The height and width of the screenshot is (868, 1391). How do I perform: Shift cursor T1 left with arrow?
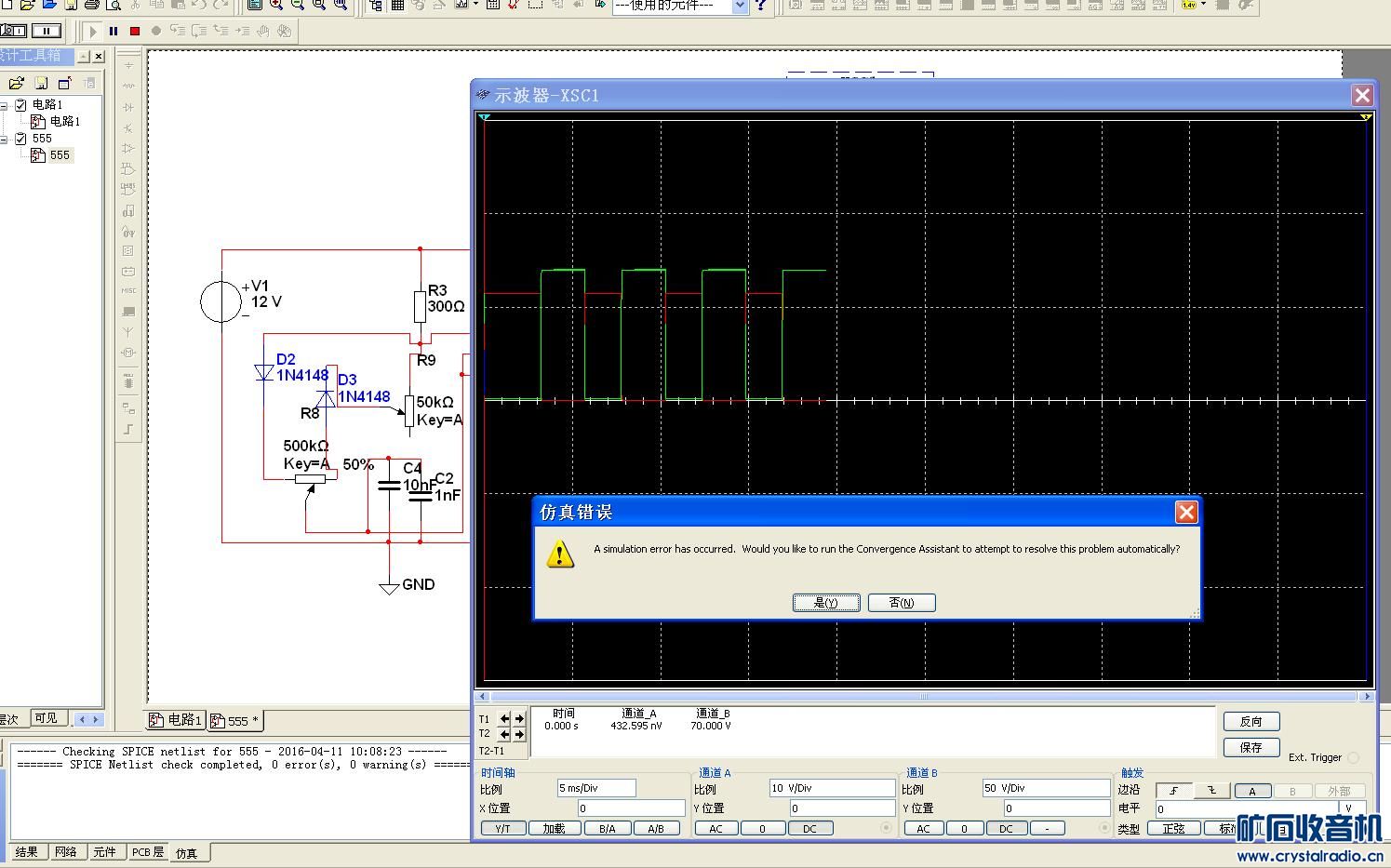505,718
